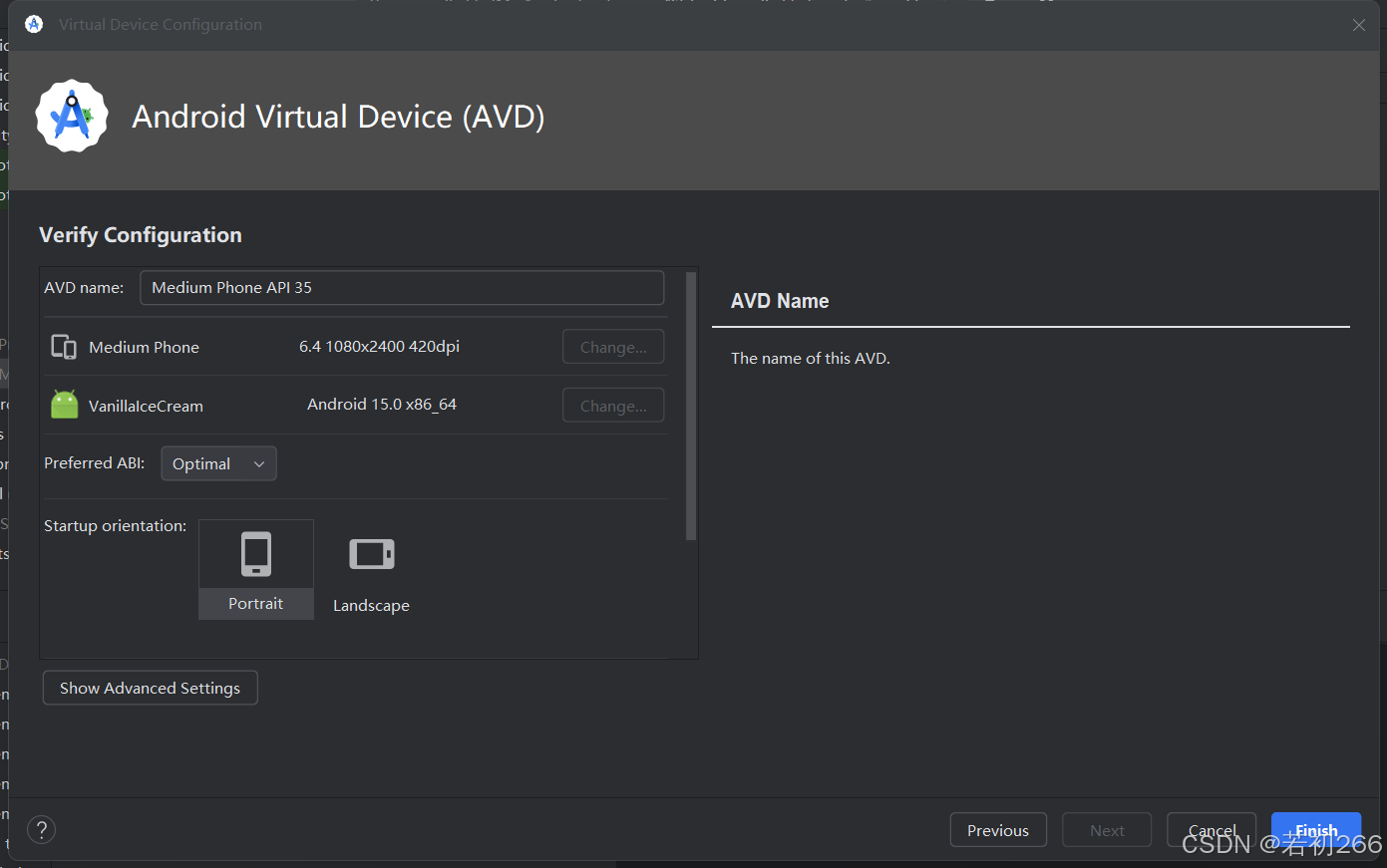Click Show Advanced Settings button
1387x868 pixels.
point(151,688)
